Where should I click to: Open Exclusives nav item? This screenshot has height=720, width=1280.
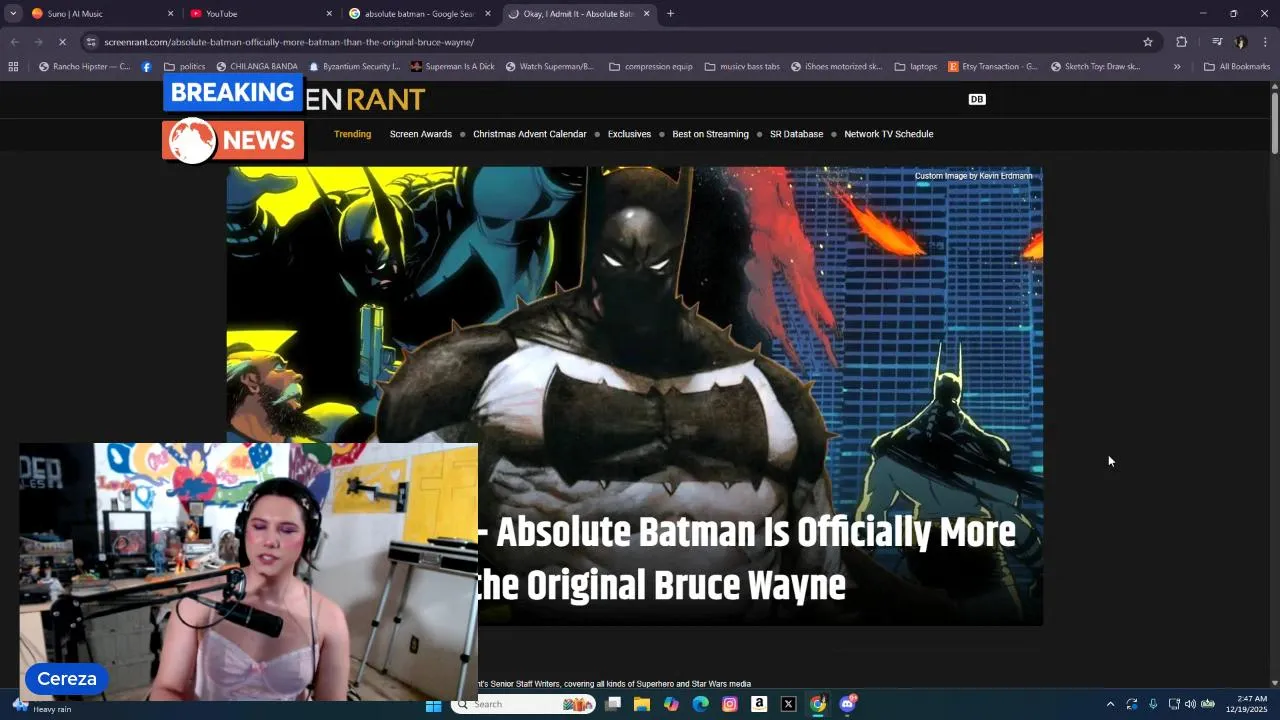point(629,134)
